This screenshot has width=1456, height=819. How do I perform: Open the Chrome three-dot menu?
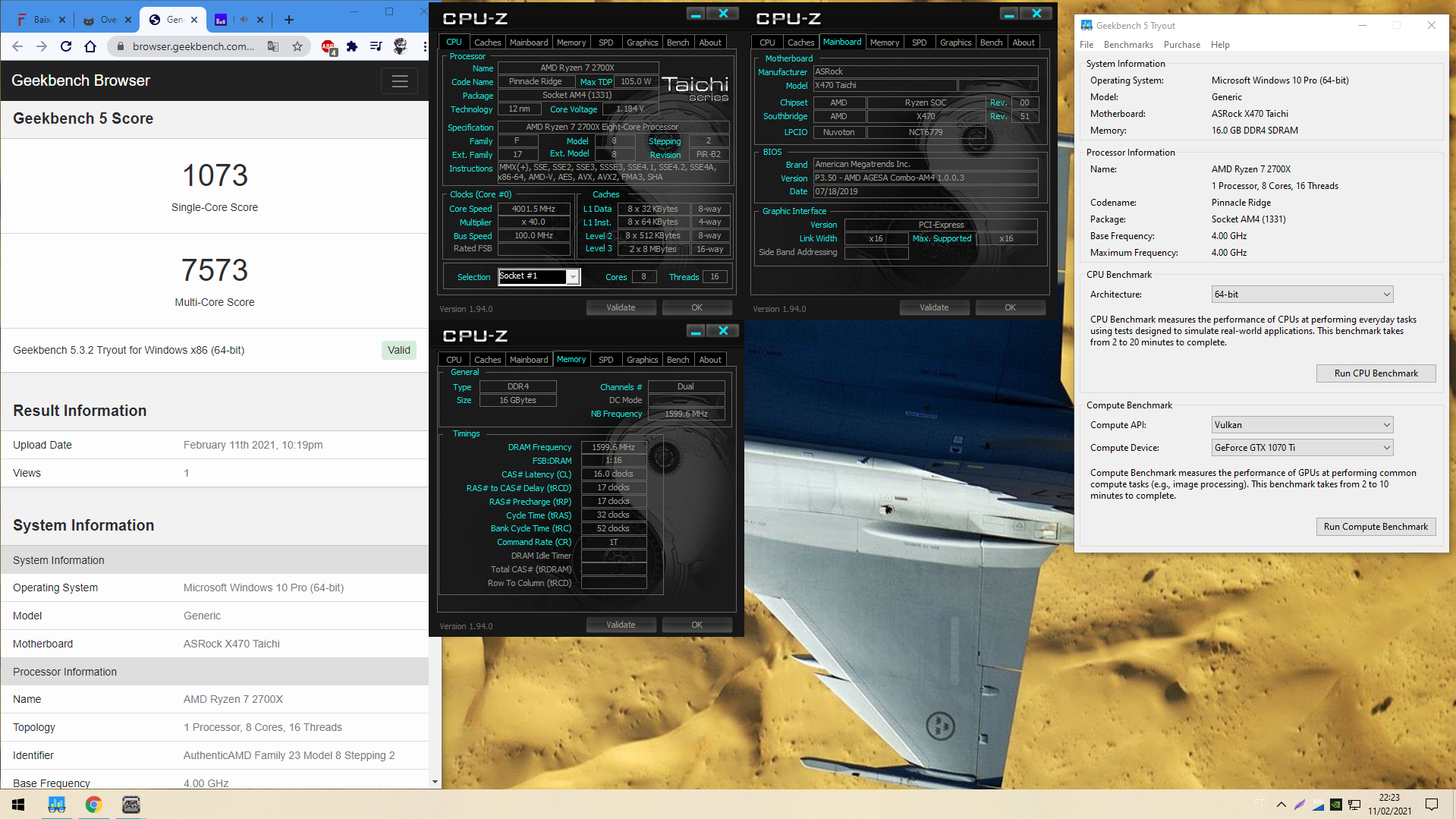424,46
